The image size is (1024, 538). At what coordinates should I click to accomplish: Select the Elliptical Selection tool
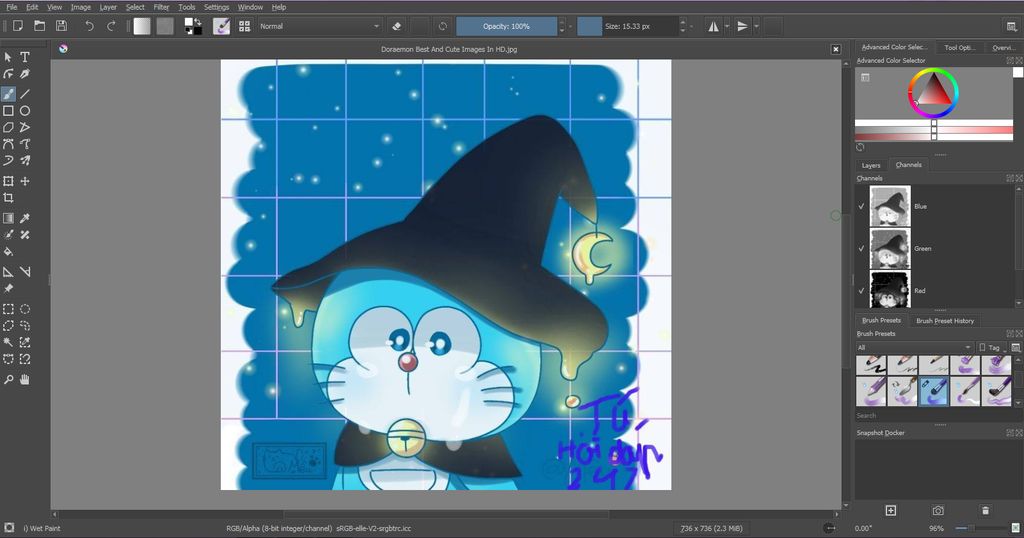pyautogui.click(x=25, y=309)
